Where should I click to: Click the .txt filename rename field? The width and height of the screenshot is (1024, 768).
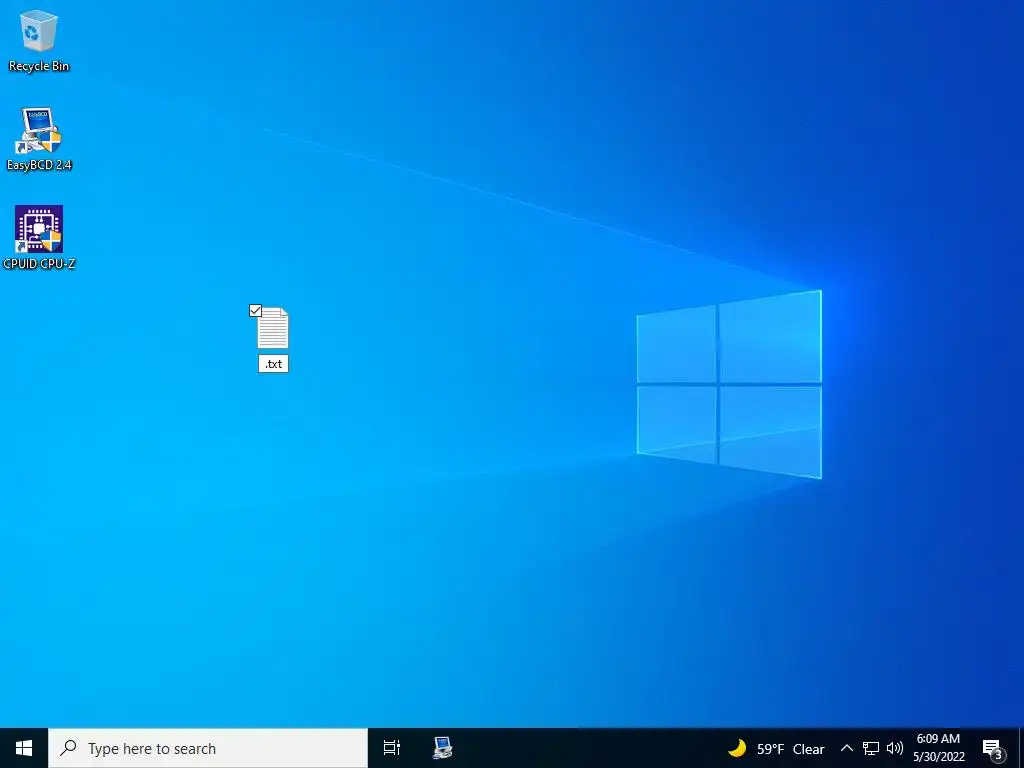pos(273,364)
